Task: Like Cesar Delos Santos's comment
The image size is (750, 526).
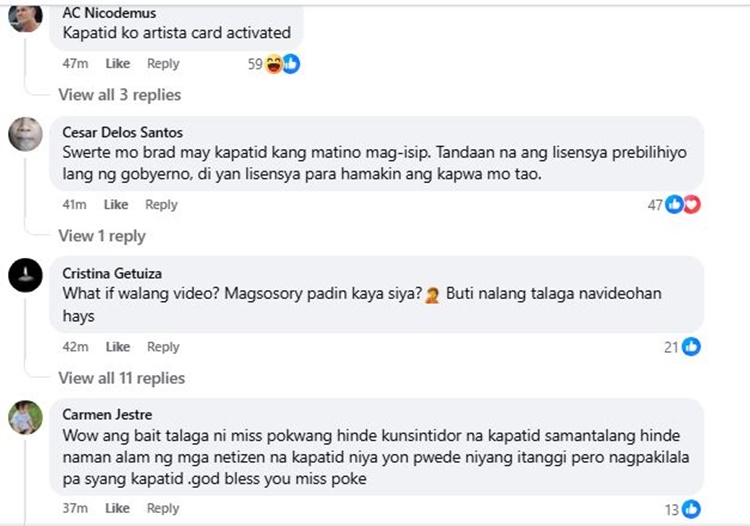Action: (116, 205)
